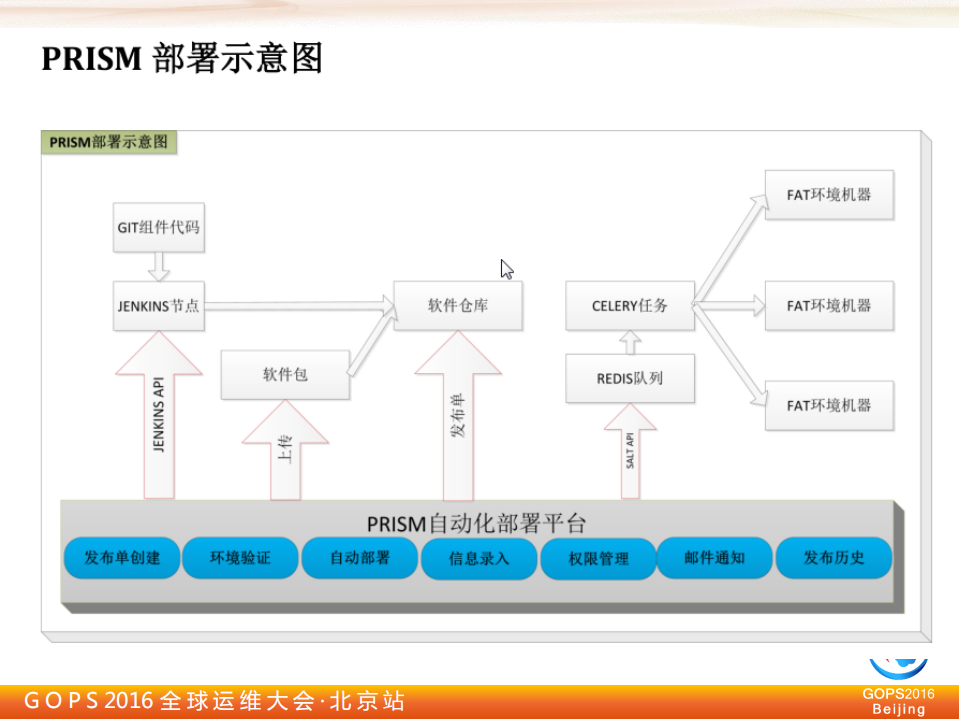Select the 权限管理 pill
The height and width of the screenshot is (719, 959).
596,558
